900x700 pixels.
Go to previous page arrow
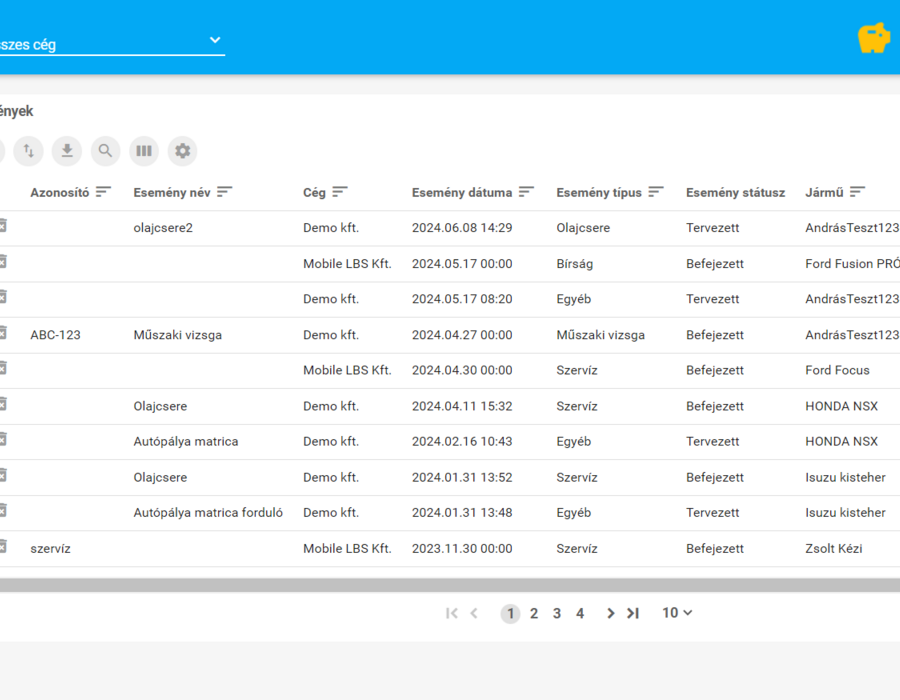pyautogui.click(x=474, y=613)
